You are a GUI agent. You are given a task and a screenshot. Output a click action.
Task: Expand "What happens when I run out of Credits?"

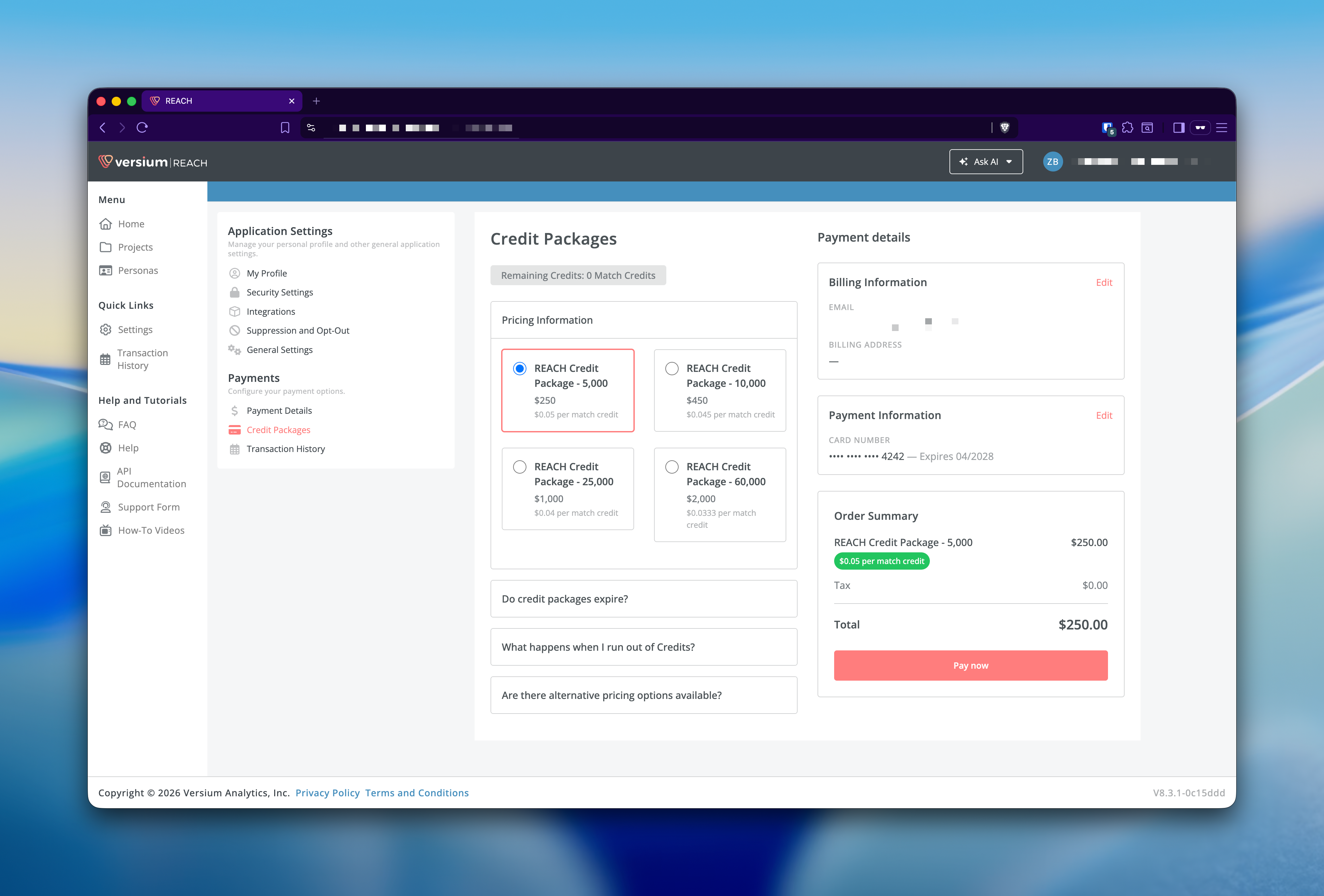(x=643, y=647)
